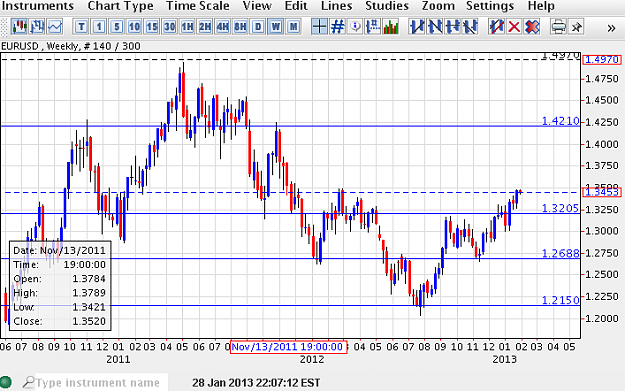The height and width of the screenshot is (391, 625).
Task: Click the Nov/13/2011 time axis marker
Action: [289, 347]
